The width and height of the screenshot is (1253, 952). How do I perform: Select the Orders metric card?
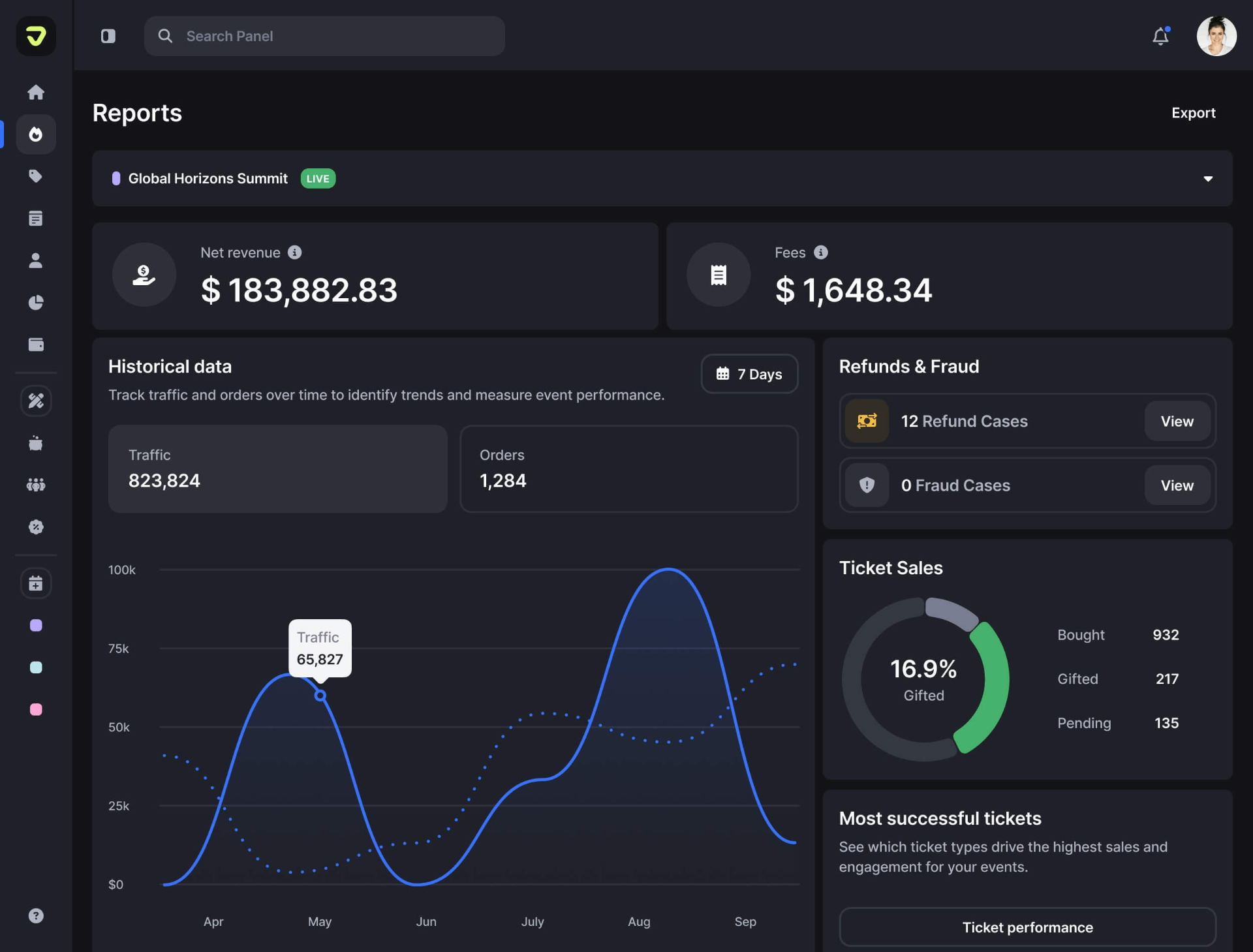tap(628, 468)
